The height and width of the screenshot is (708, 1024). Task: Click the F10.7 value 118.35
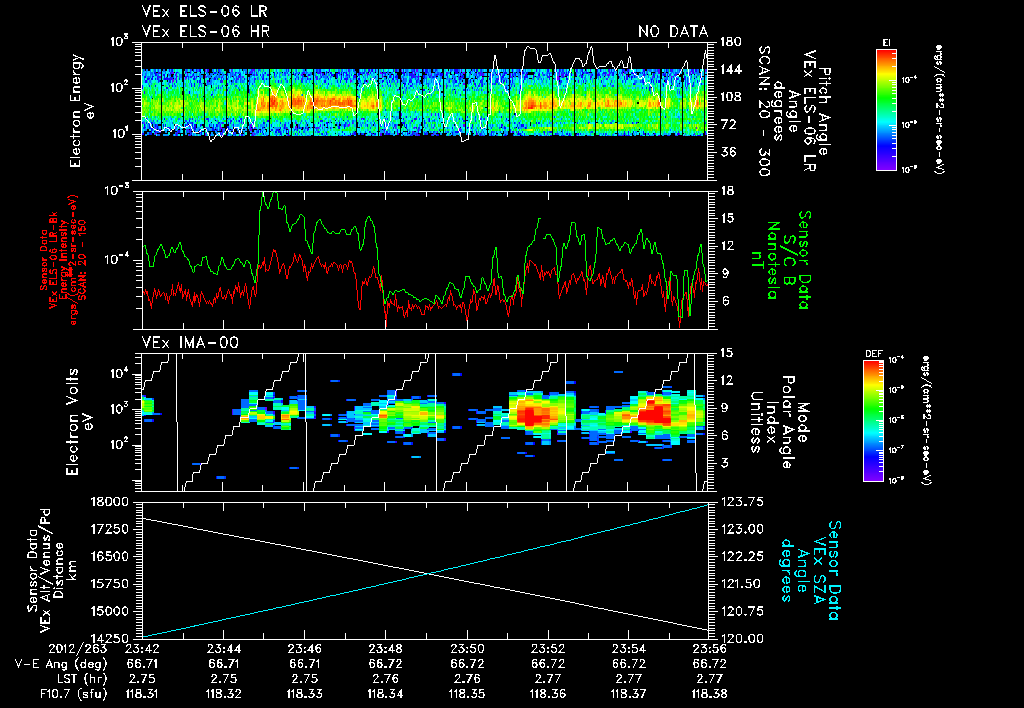point(466,694)
